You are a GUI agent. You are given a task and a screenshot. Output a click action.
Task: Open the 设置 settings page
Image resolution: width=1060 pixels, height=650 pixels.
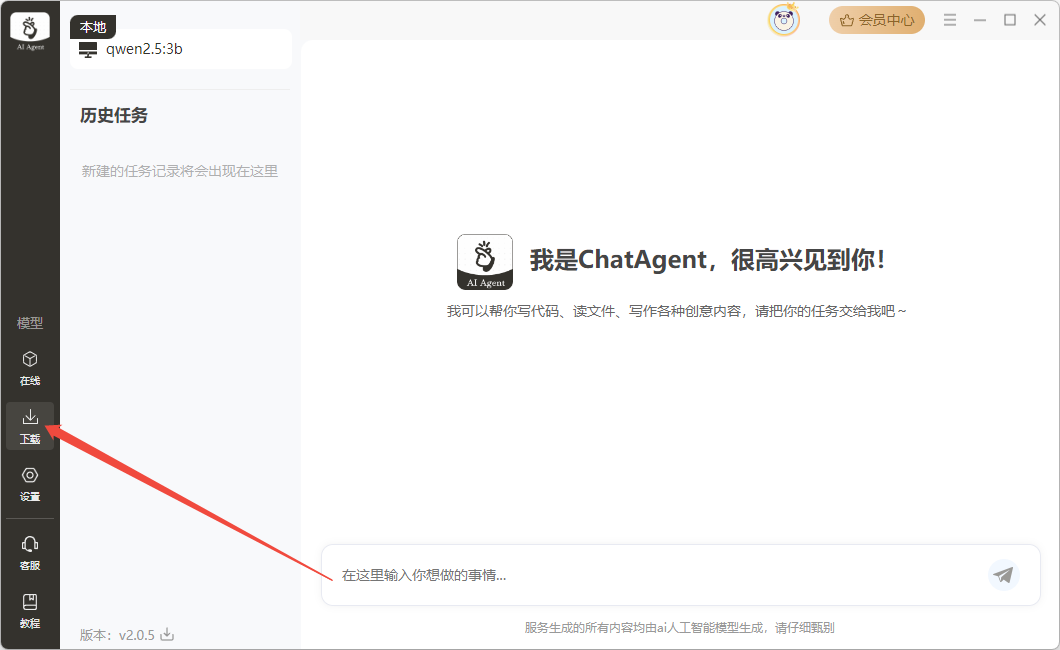[x=30, y=484]
